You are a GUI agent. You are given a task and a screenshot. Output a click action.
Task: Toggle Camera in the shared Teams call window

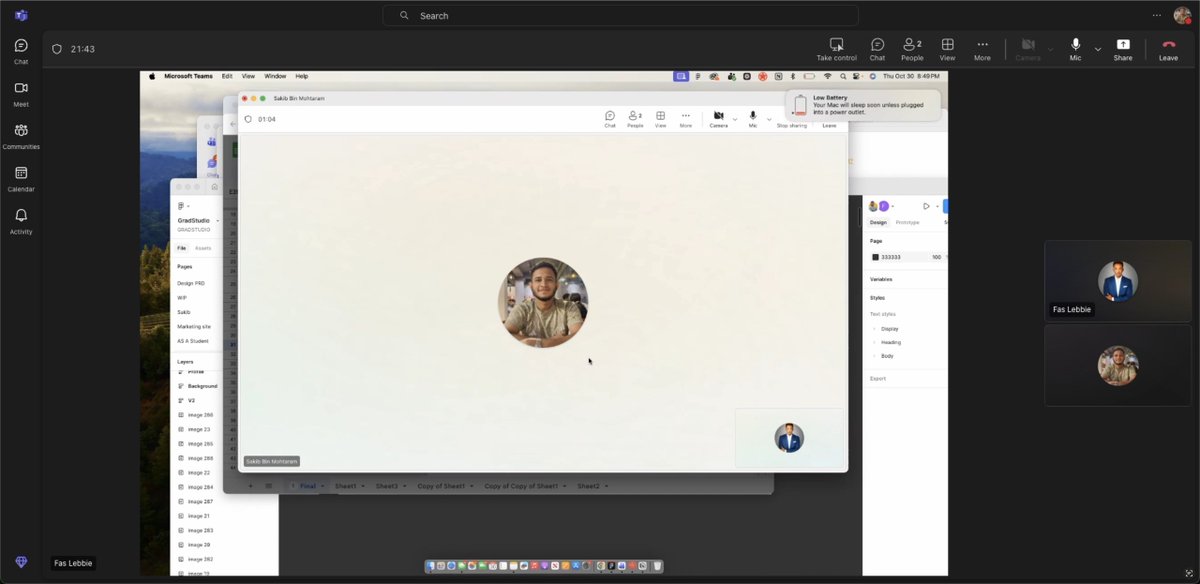point(718,119)
